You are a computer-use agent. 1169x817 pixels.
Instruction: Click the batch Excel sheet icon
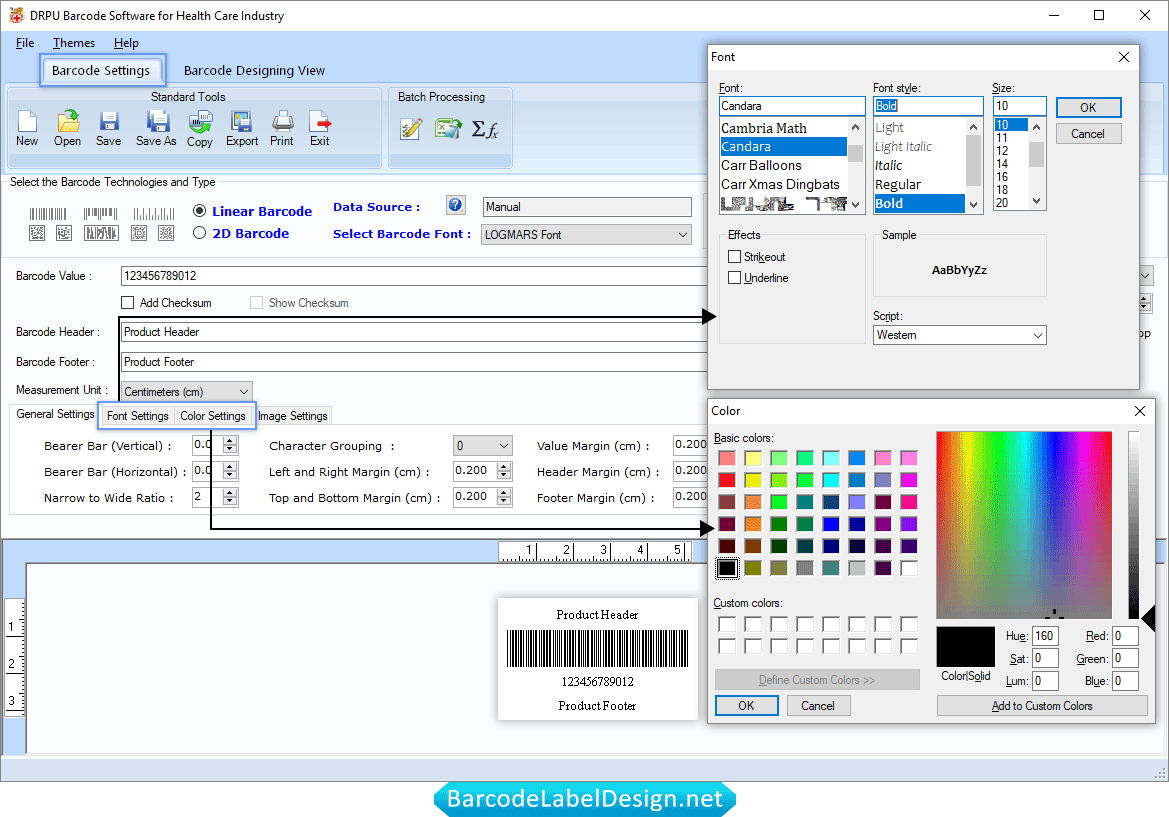point(448,129)
